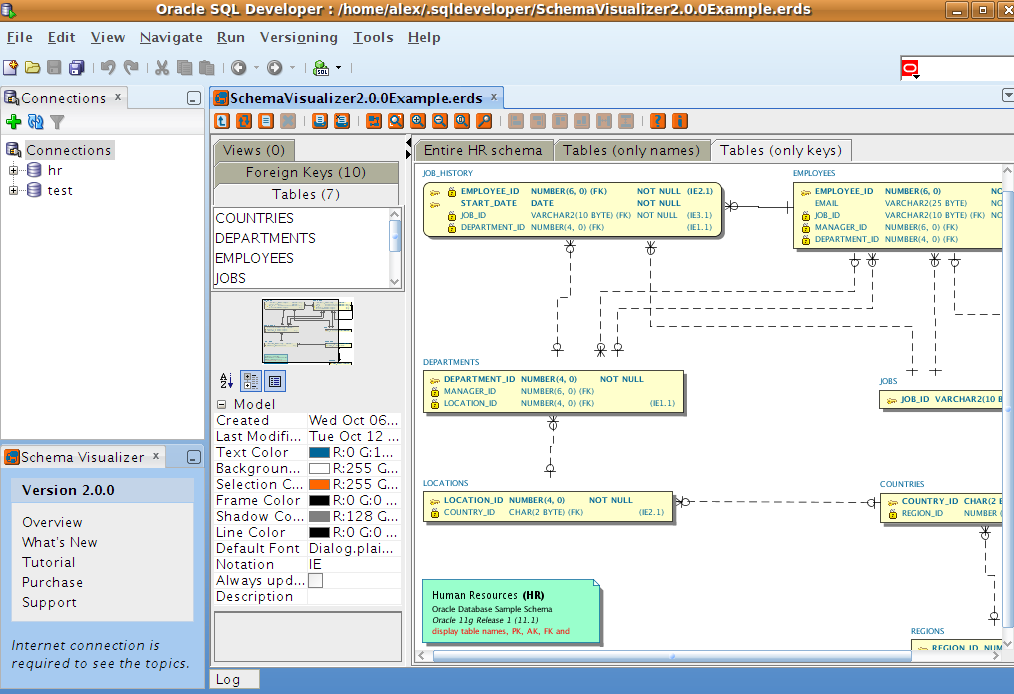
Task: Click the orange Info icon
Action: (680, 121)
